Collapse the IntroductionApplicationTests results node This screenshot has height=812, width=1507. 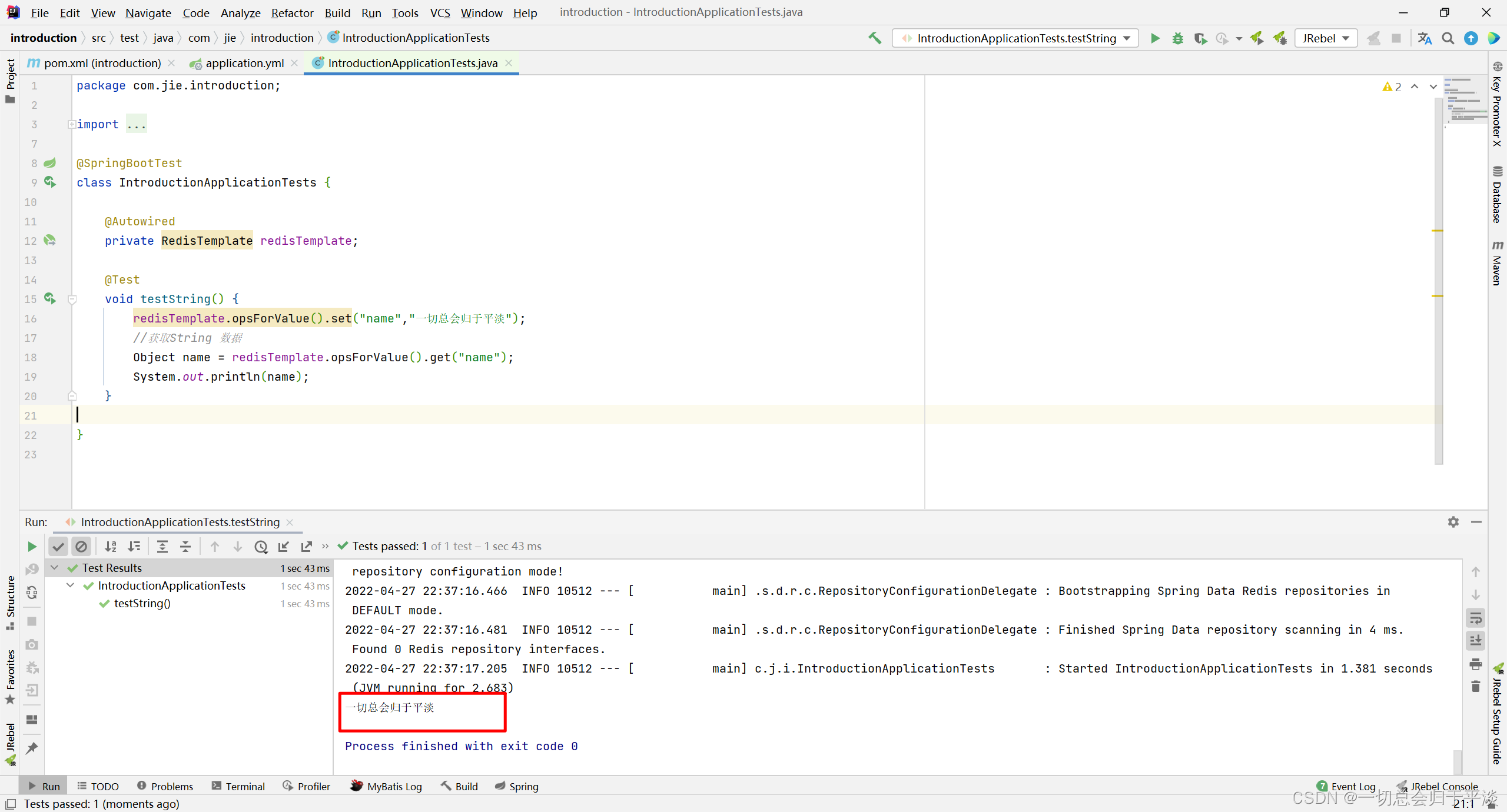tap(69, 585)
